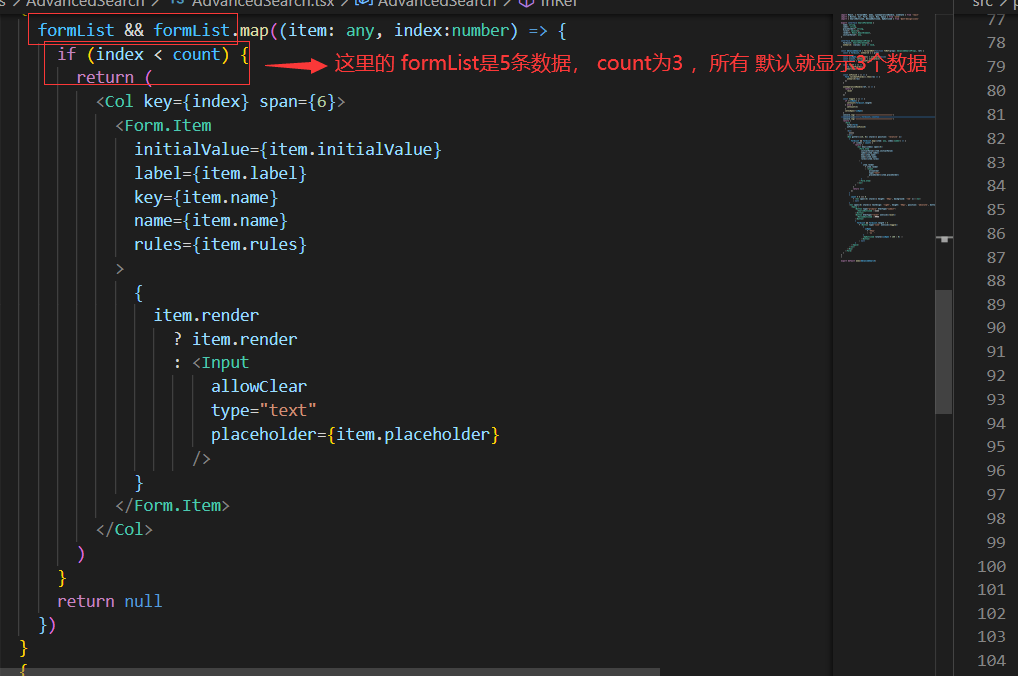Click line number 79 in right editor
Image resolution: width=1018 pixels, height=676 pixels.
pyautogui.click(x=996, y=67)
